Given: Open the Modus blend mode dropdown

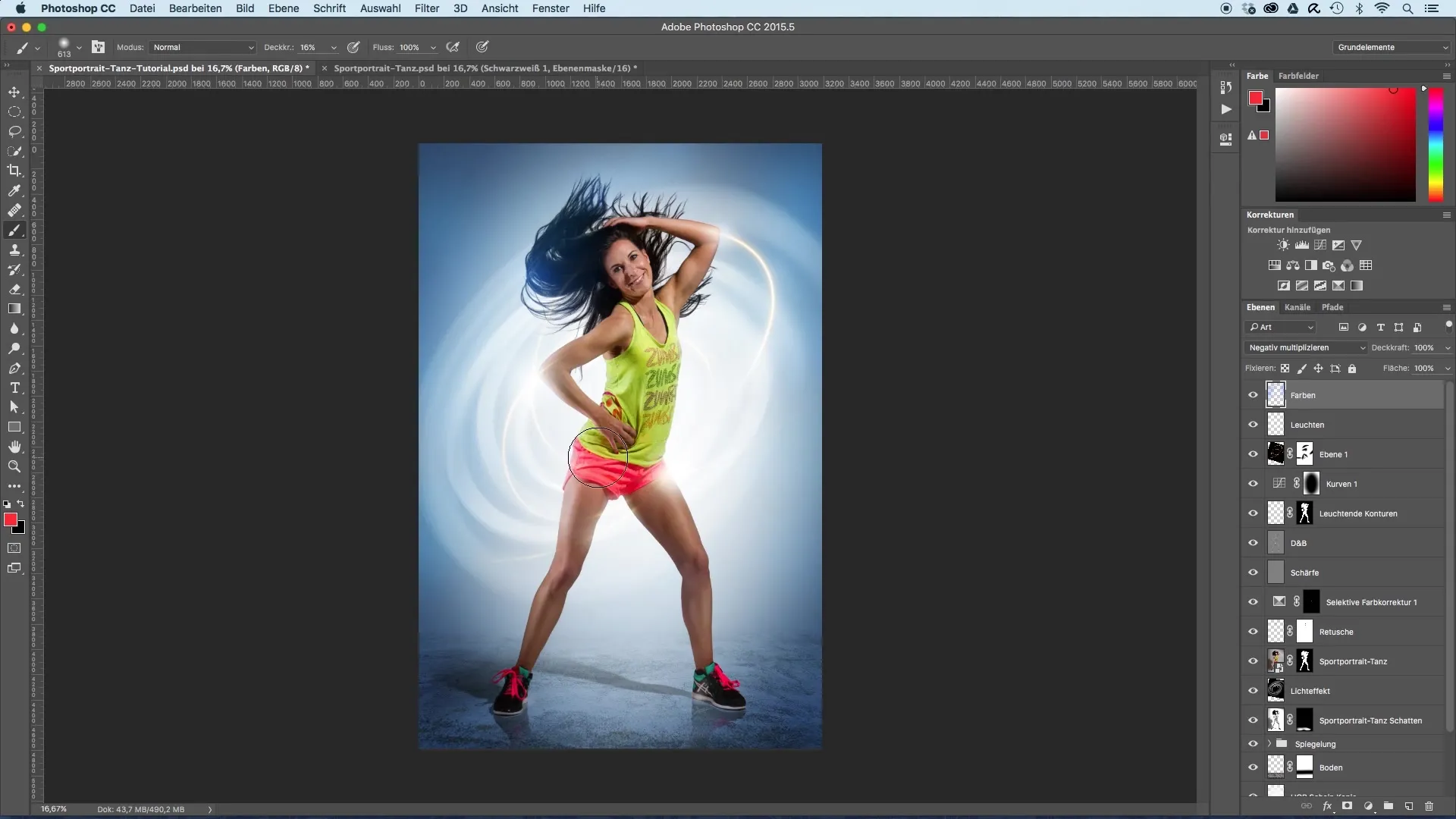Looking at the screenshot, I should 202,47.
